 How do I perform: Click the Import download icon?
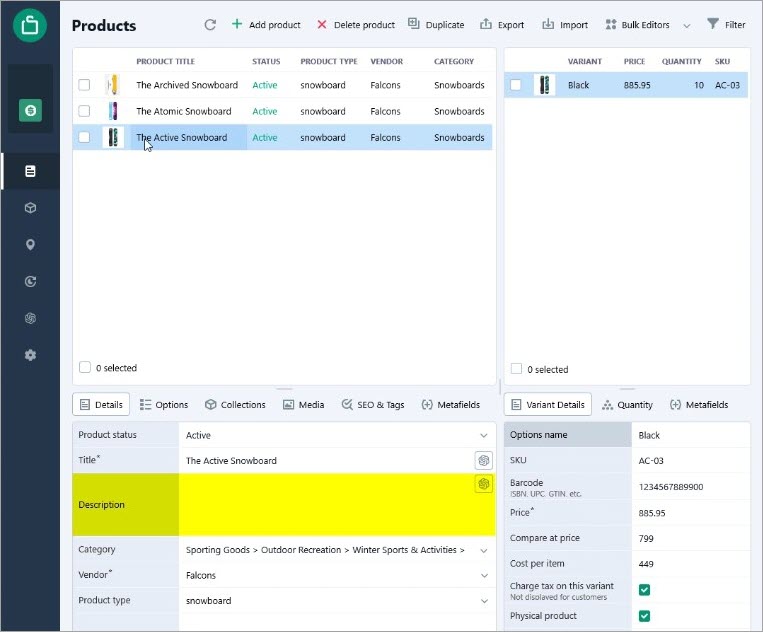[548, 24]
